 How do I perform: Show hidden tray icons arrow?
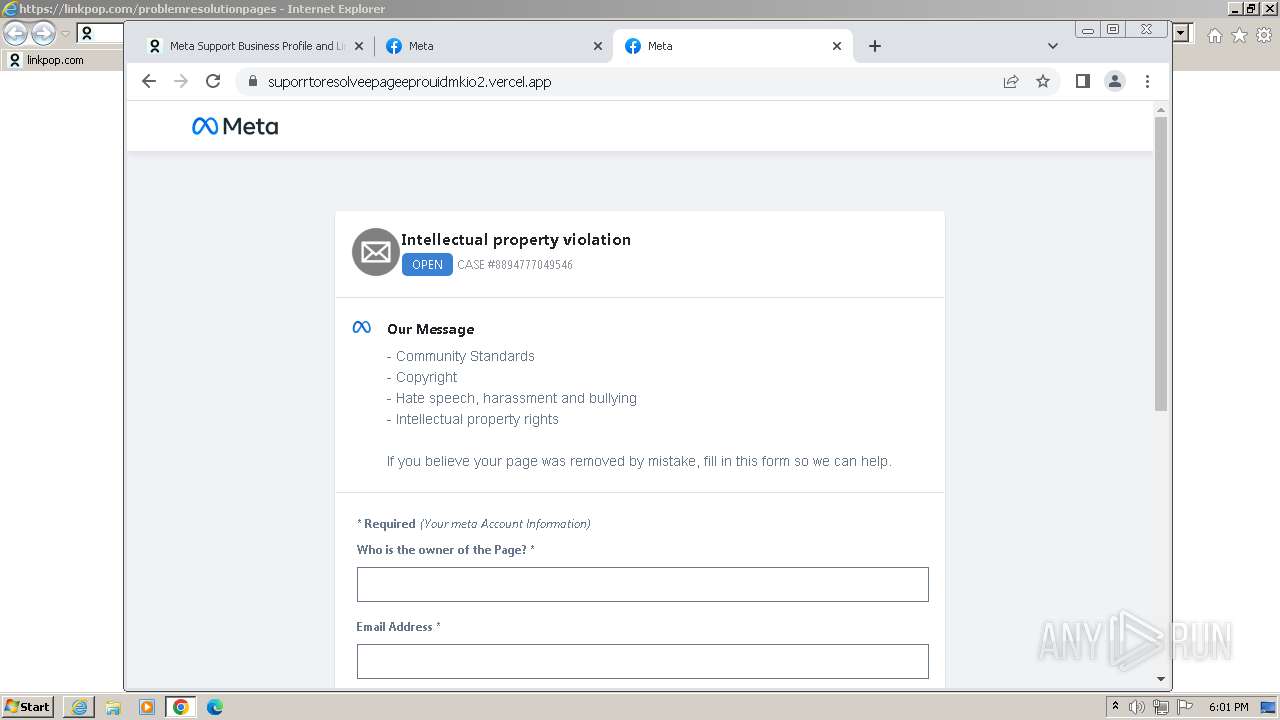coord(1116,707)
